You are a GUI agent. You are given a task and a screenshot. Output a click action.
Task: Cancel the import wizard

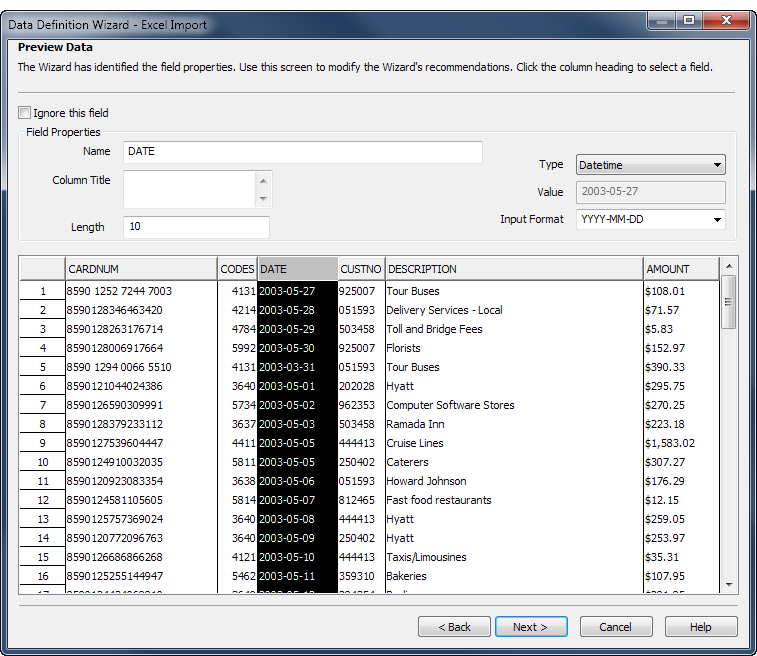[615, 627]
